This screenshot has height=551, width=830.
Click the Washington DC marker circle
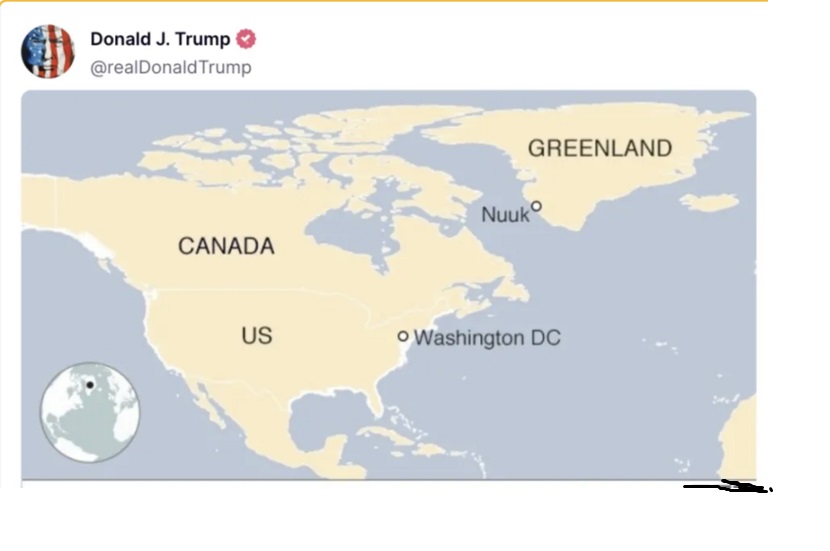coord(403,337)
